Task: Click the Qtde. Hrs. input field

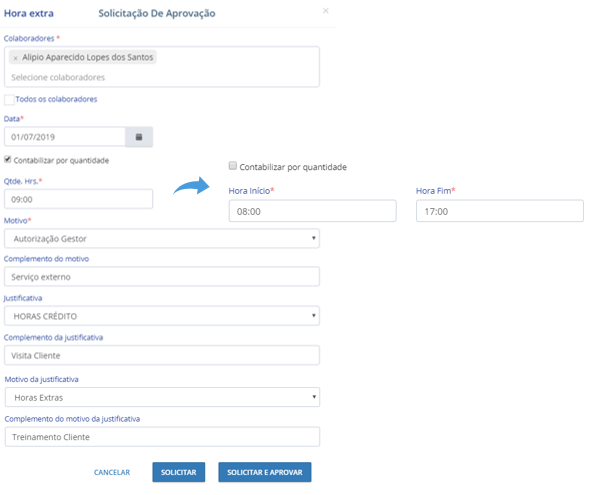Action: (78, 199)
